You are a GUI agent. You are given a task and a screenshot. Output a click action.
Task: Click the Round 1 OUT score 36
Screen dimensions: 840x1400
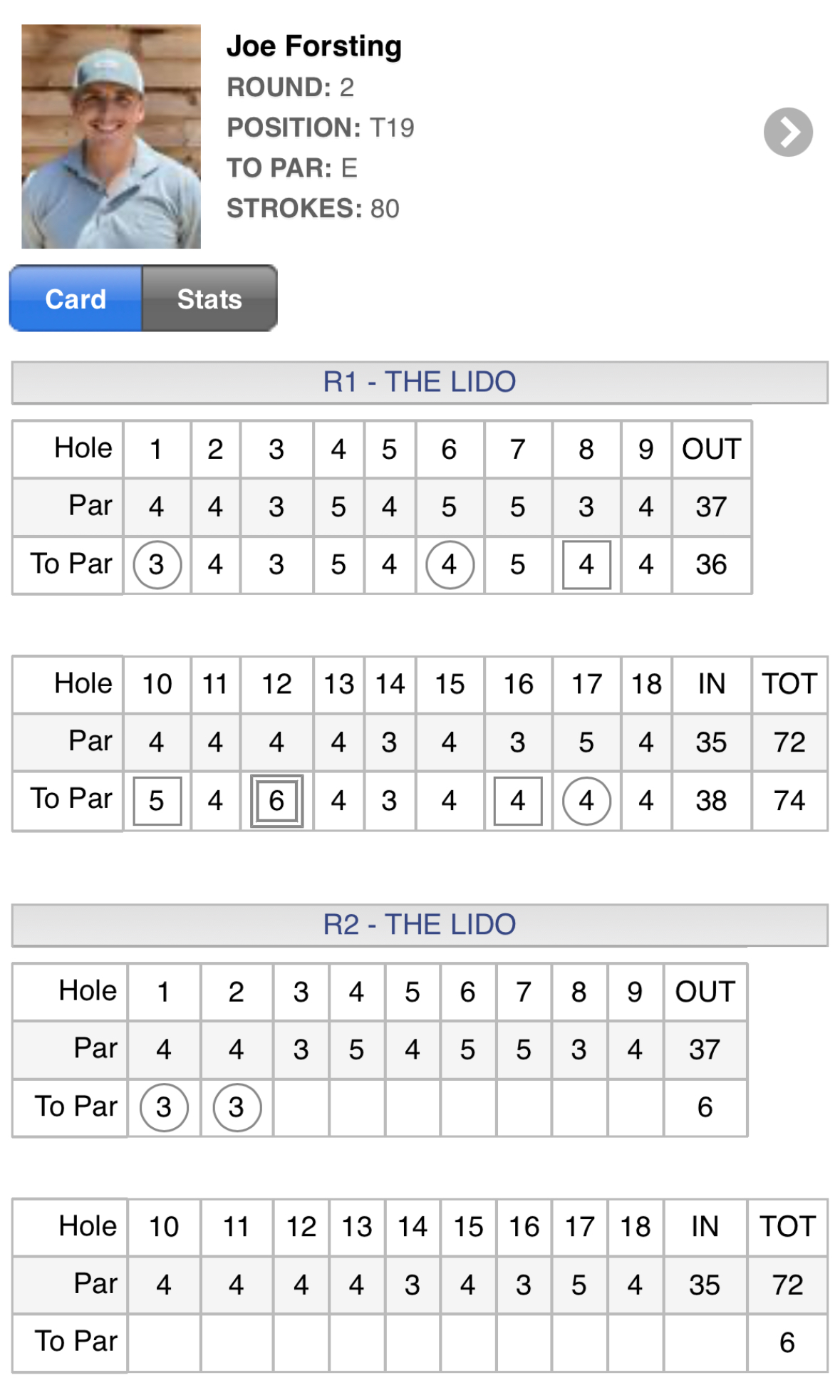click(711, 565)
